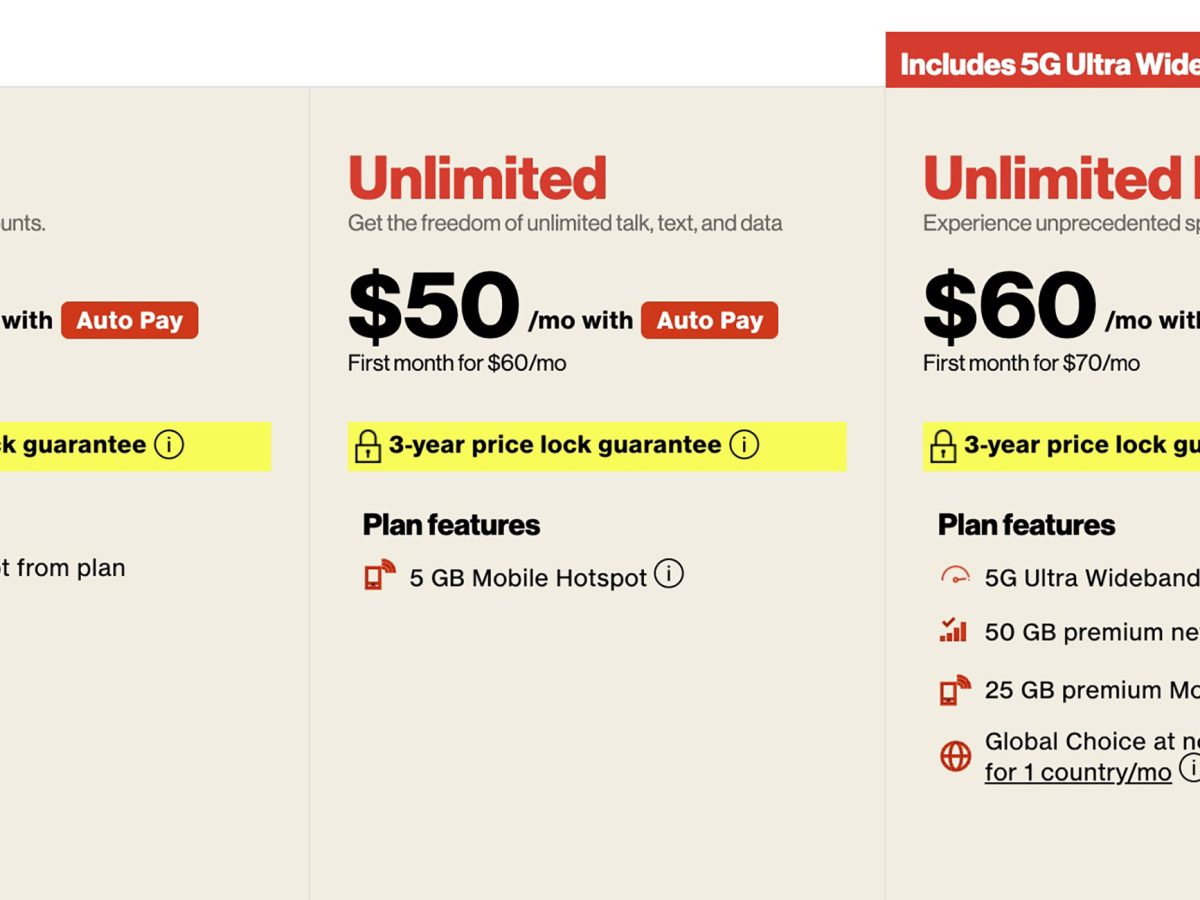The height and width of the screenshot is (900, 1200).
Task: Click the hotspot icon beside 25 GB premium
Action: click(x=955, y=689)
